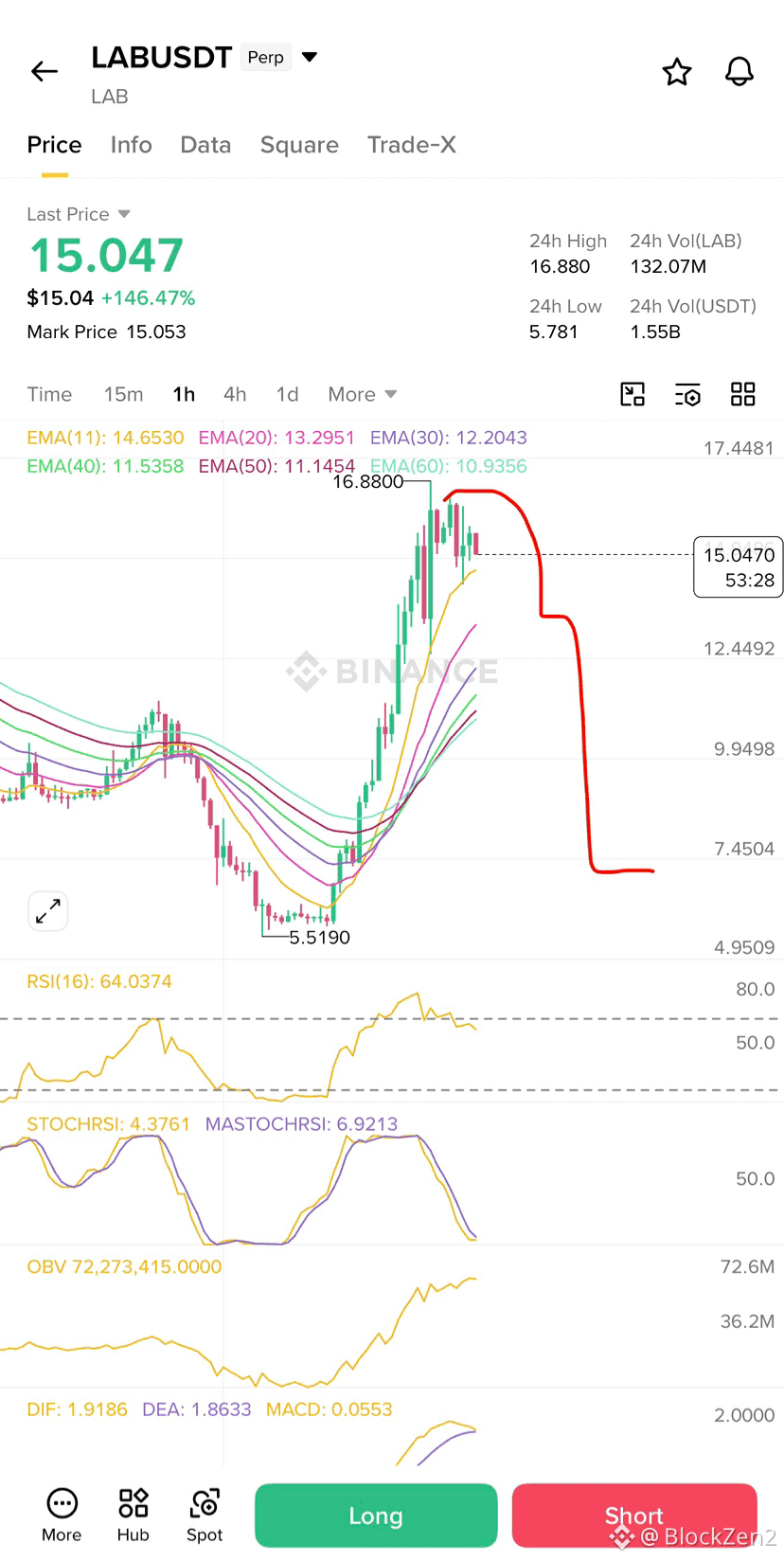The height and width of the screenshot is (1561, 784).
Task: Tap the EMA(40): 11.5358 label
Action: coord(105,466)
